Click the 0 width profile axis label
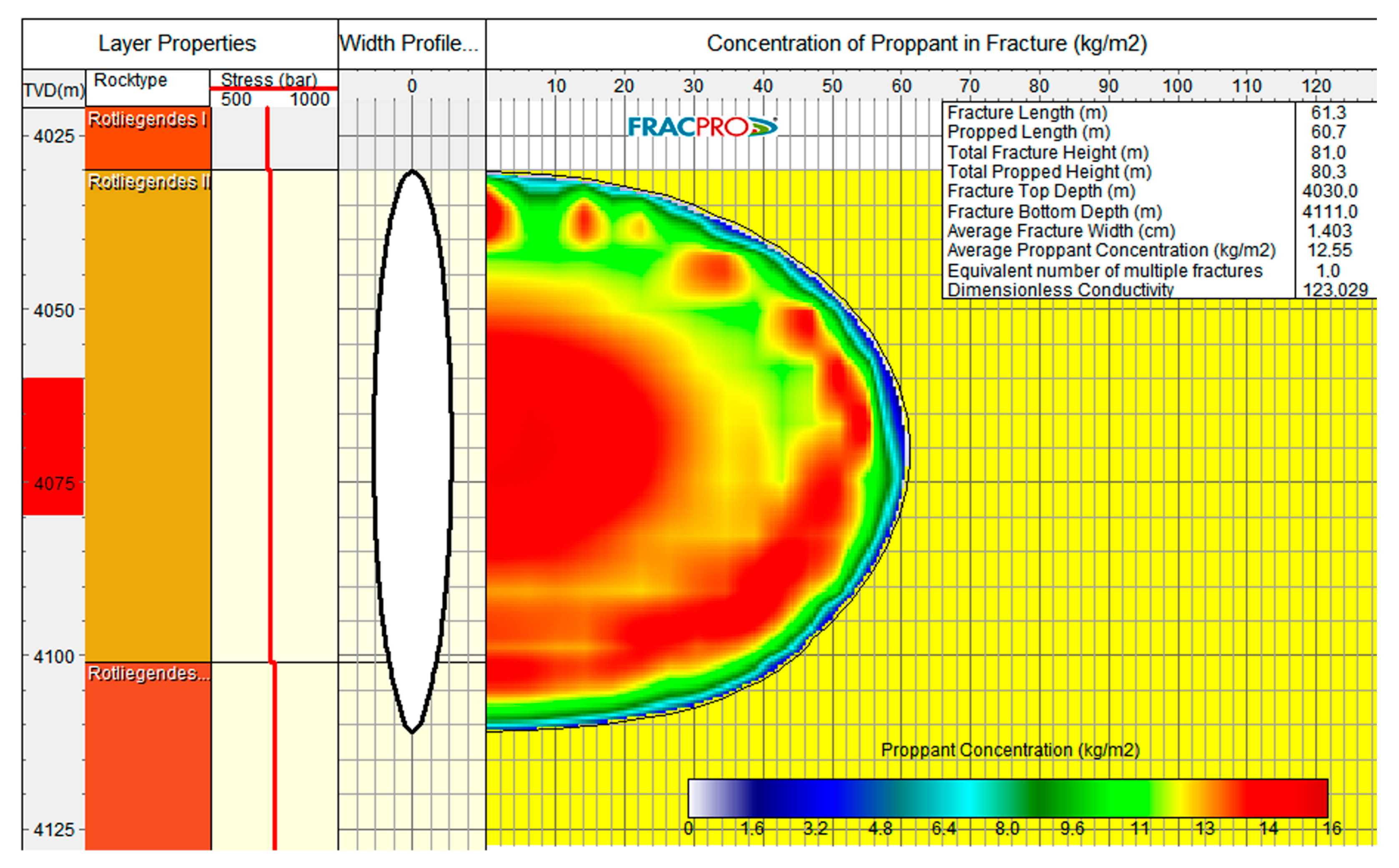 412,86
